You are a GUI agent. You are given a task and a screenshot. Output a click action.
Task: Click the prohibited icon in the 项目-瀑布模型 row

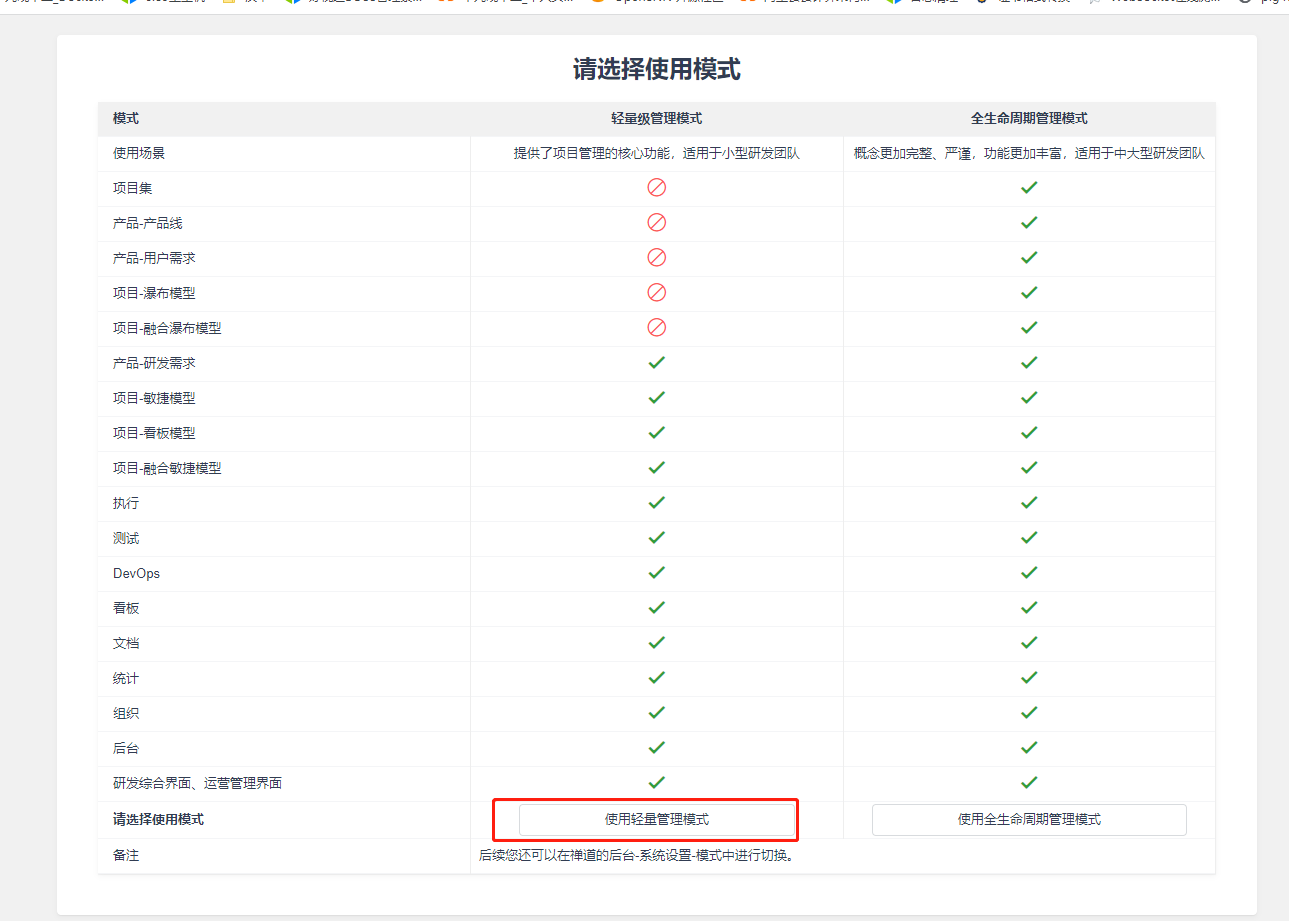tap(657, 292)
